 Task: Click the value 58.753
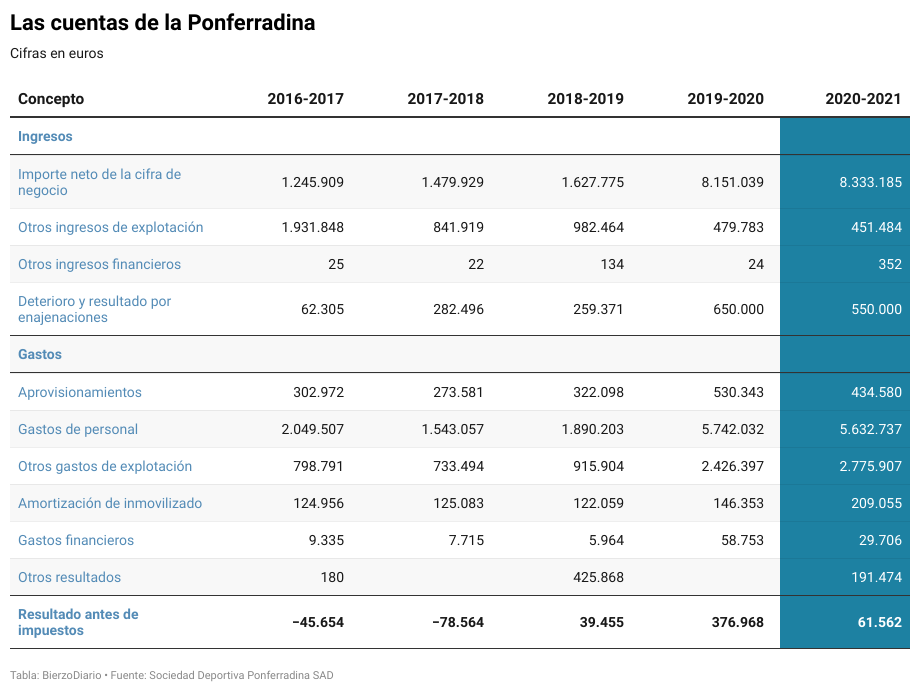tap(743, 540)
